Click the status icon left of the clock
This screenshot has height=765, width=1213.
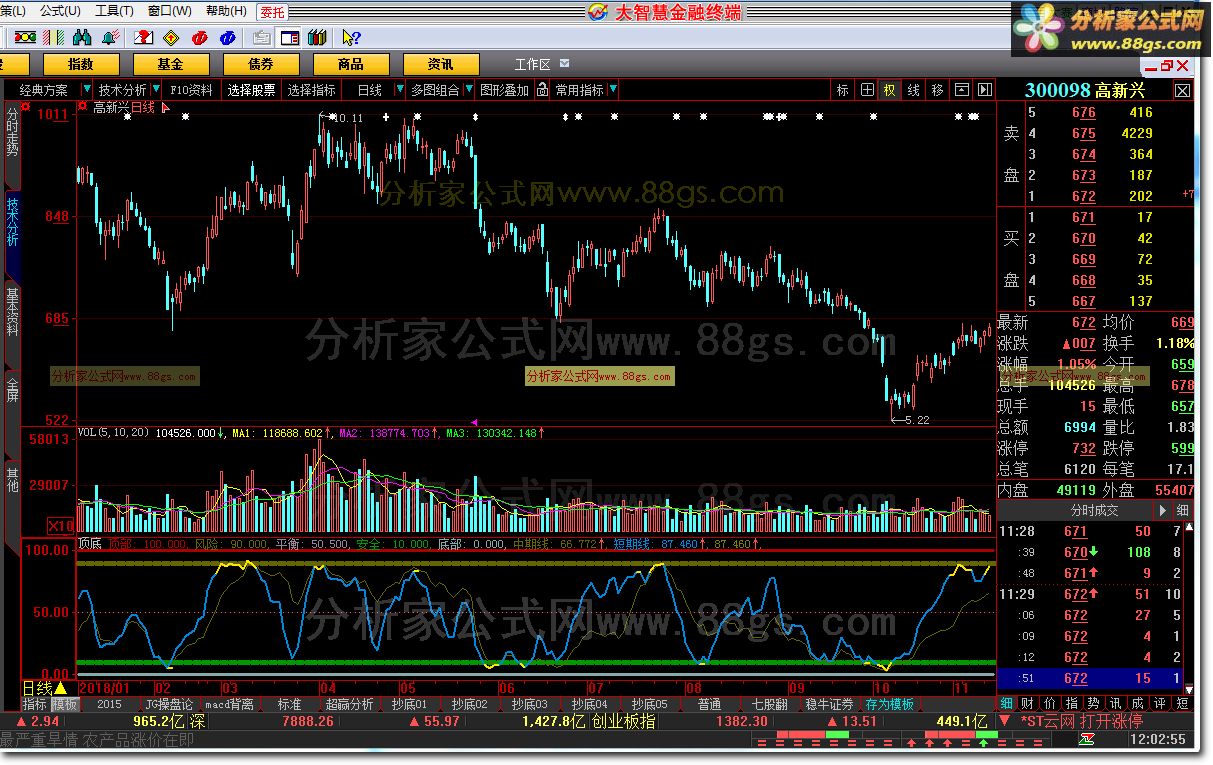click(1087, 739)
